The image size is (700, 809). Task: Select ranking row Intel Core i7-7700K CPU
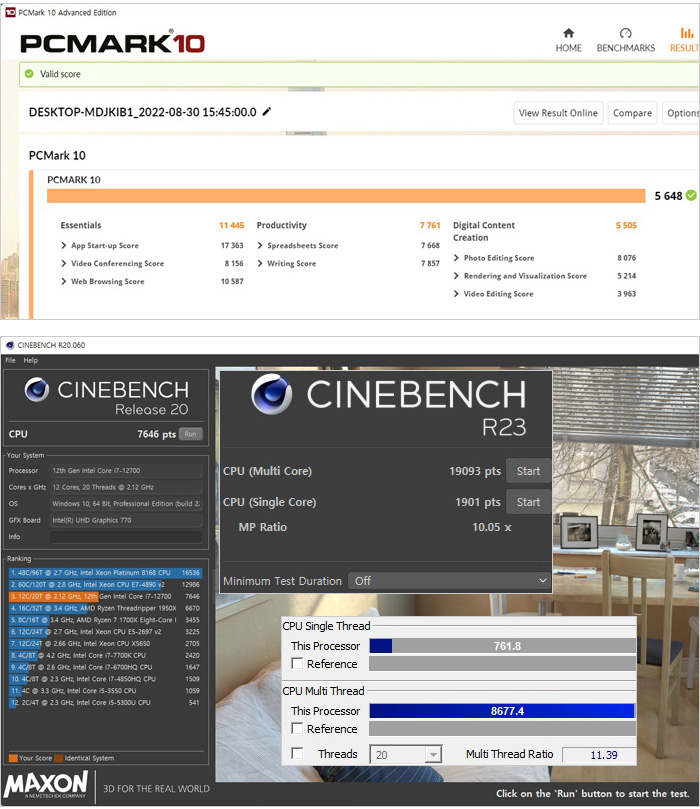point(105,655)
